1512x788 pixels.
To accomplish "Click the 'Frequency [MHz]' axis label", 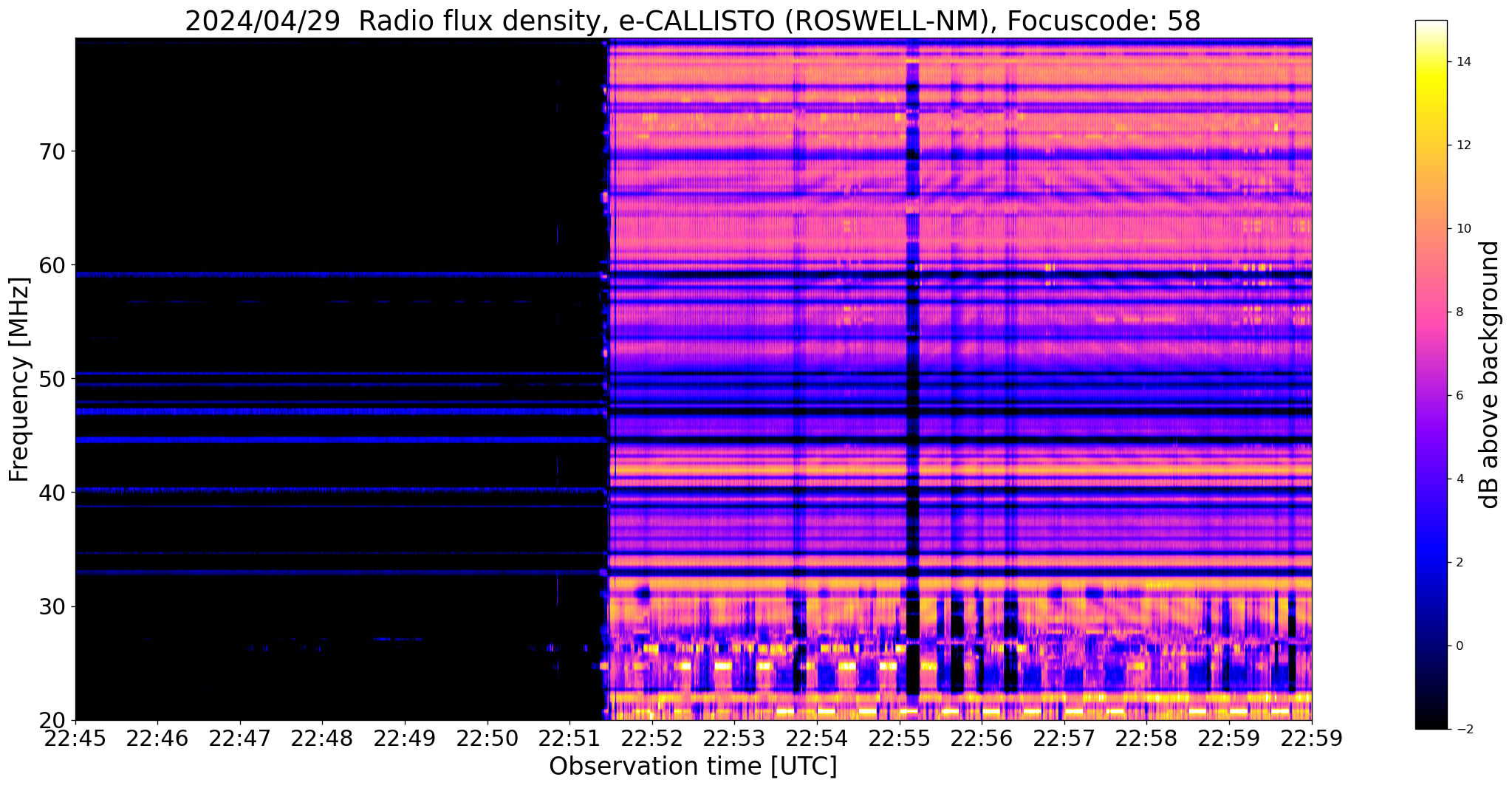I will pos(19,380).
